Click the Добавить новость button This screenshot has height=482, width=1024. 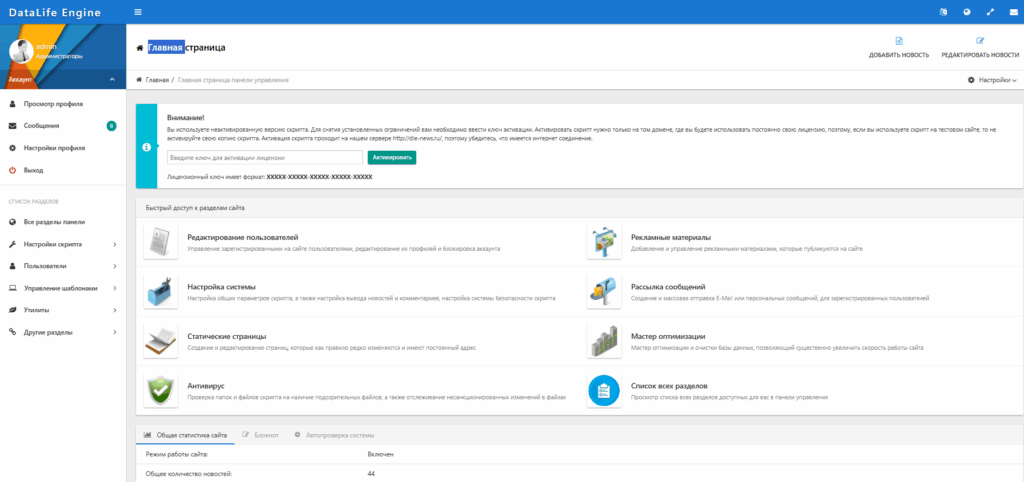pos(898,47)
